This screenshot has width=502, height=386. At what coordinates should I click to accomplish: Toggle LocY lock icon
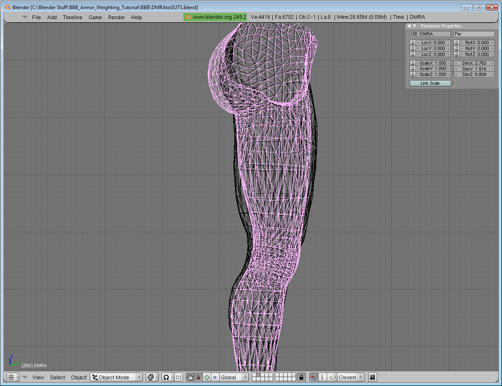pos(412,48)
